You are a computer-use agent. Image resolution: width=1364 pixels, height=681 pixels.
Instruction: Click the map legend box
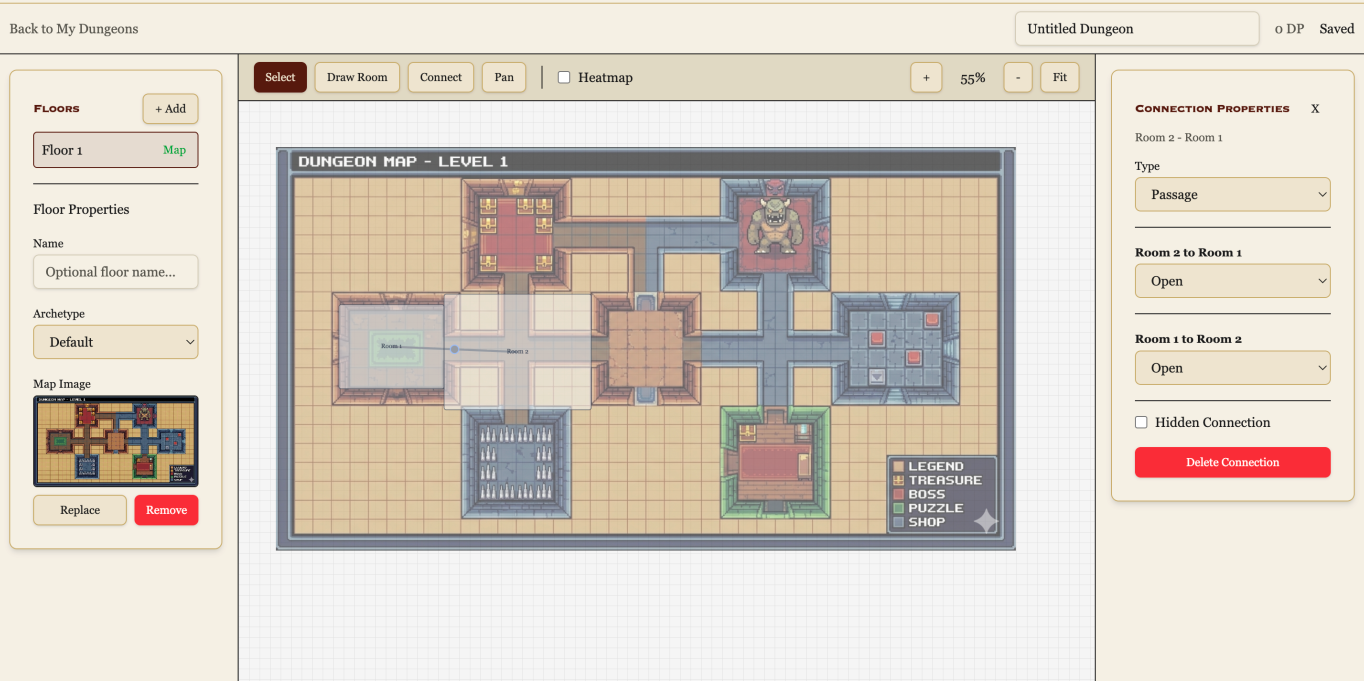(942, 494)
